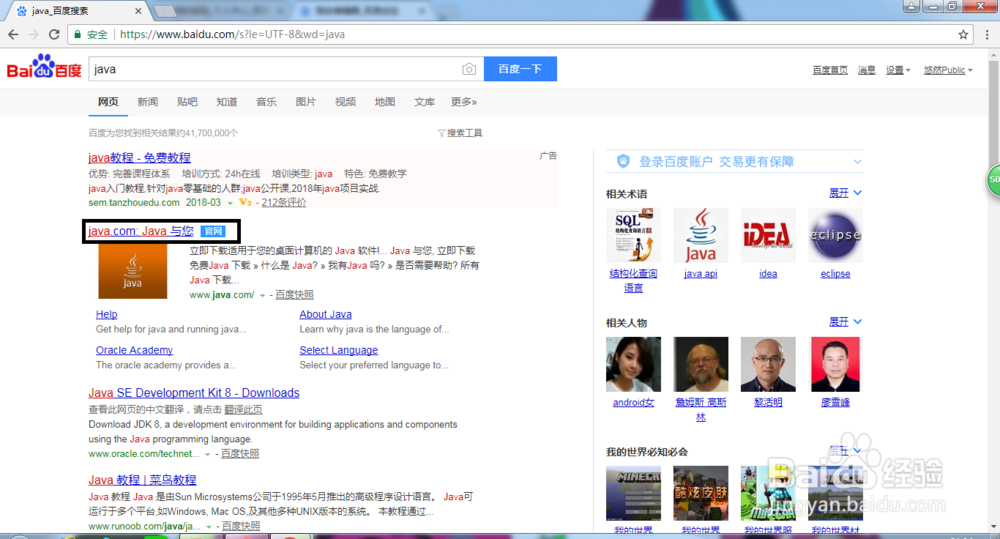Switch to the 知道 tab
Viewport: 1000px width, 539px height.
[x=226, y=102]
